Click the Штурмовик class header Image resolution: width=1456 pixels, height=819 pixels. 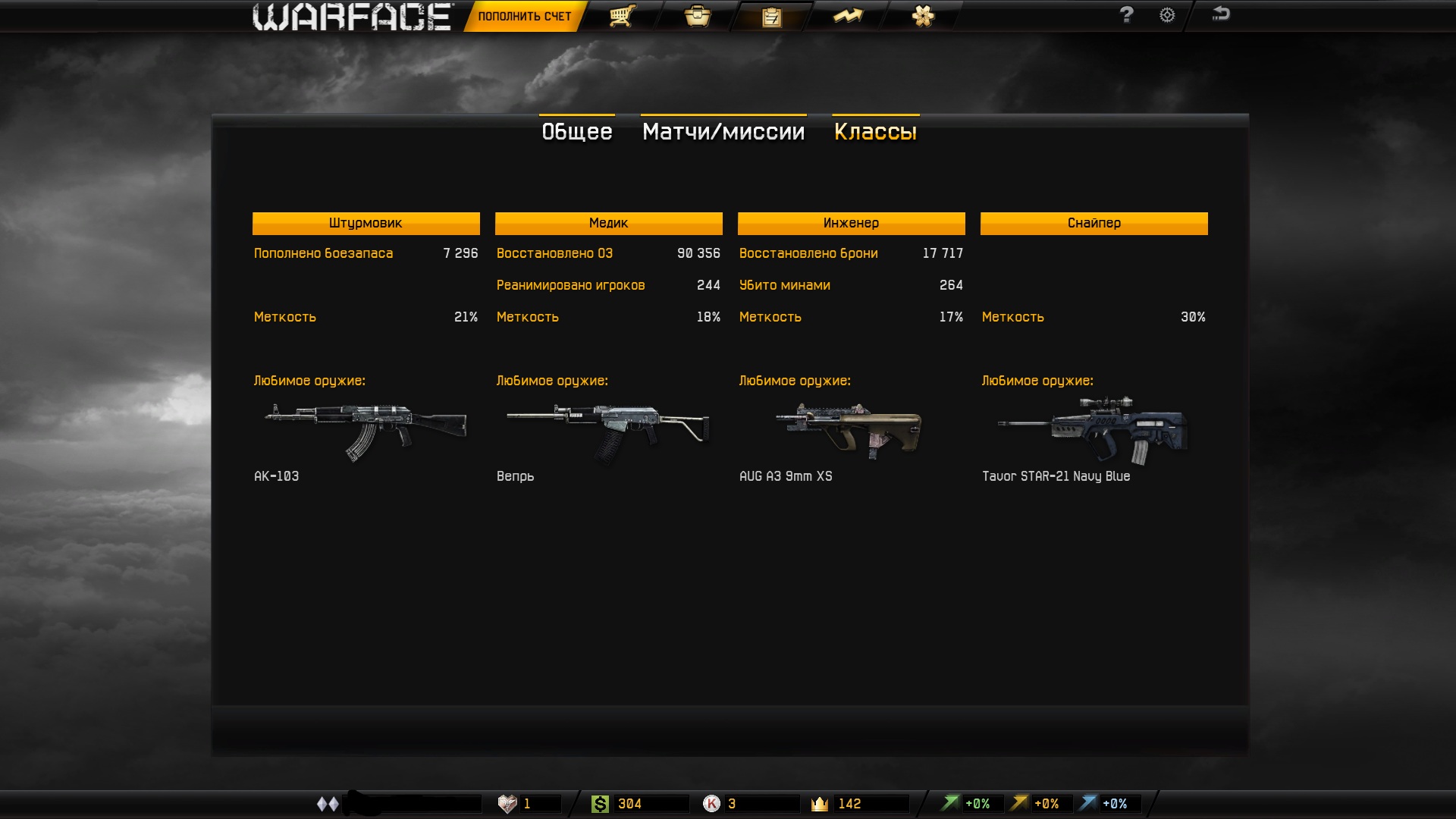click(366, 223)
